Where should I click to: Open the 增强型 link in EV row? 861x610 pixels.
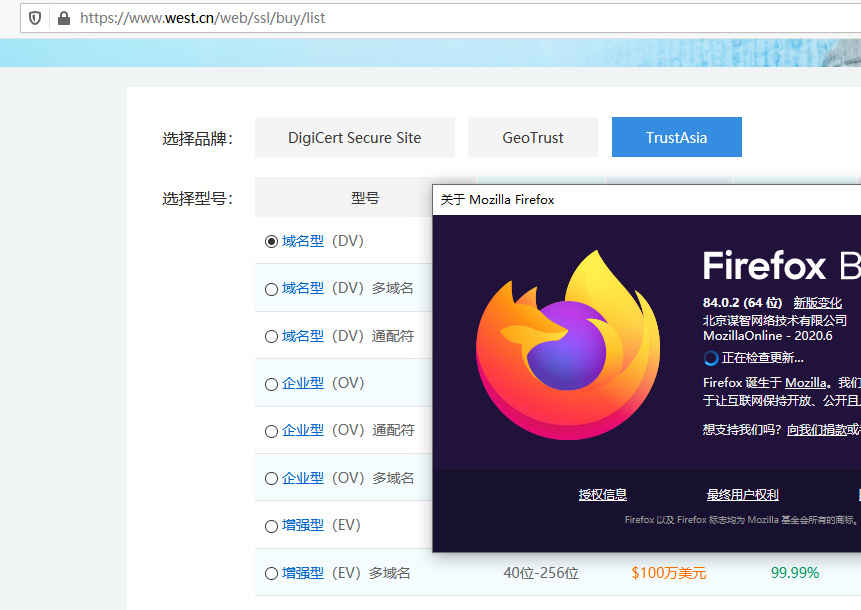(x=303, y=526)
